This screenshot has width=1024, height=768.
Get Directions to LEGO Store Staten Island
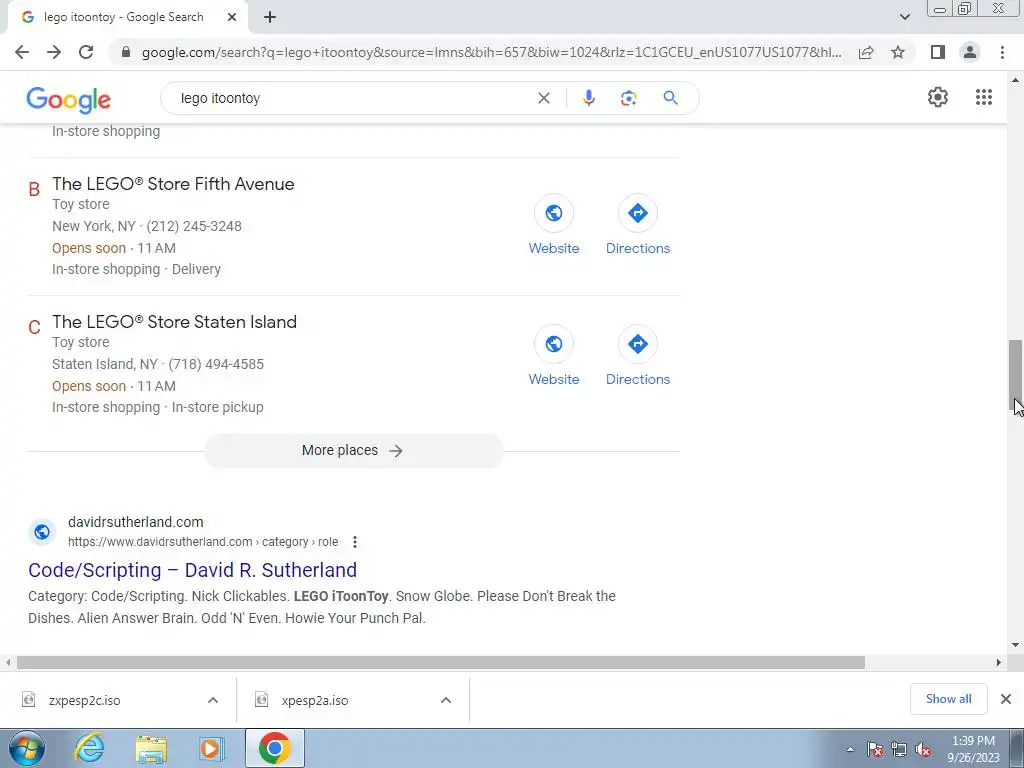638,356
